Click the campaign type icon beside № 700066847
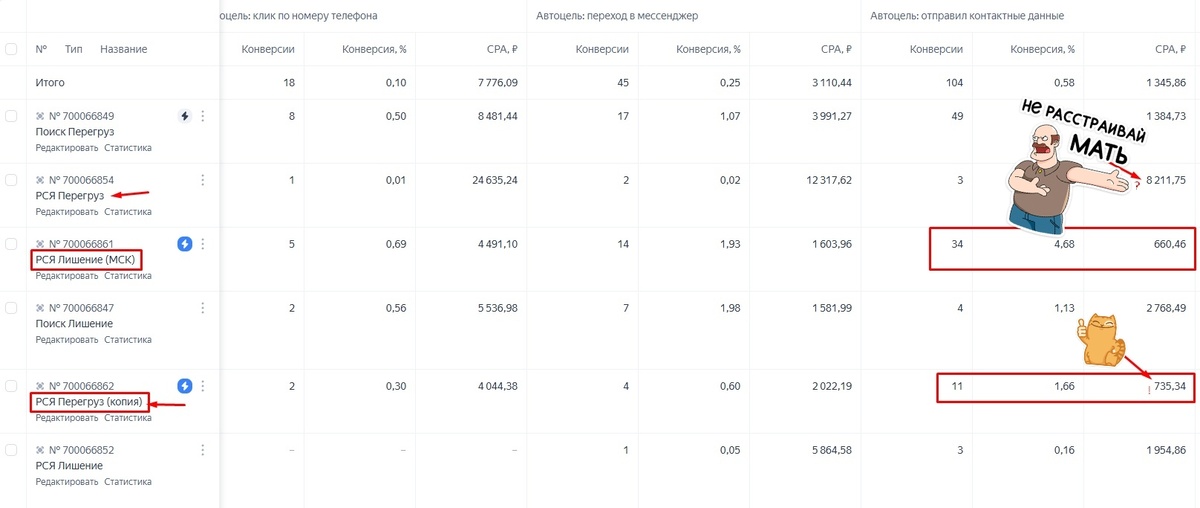 pyautogui.click(x=40, y=308)
